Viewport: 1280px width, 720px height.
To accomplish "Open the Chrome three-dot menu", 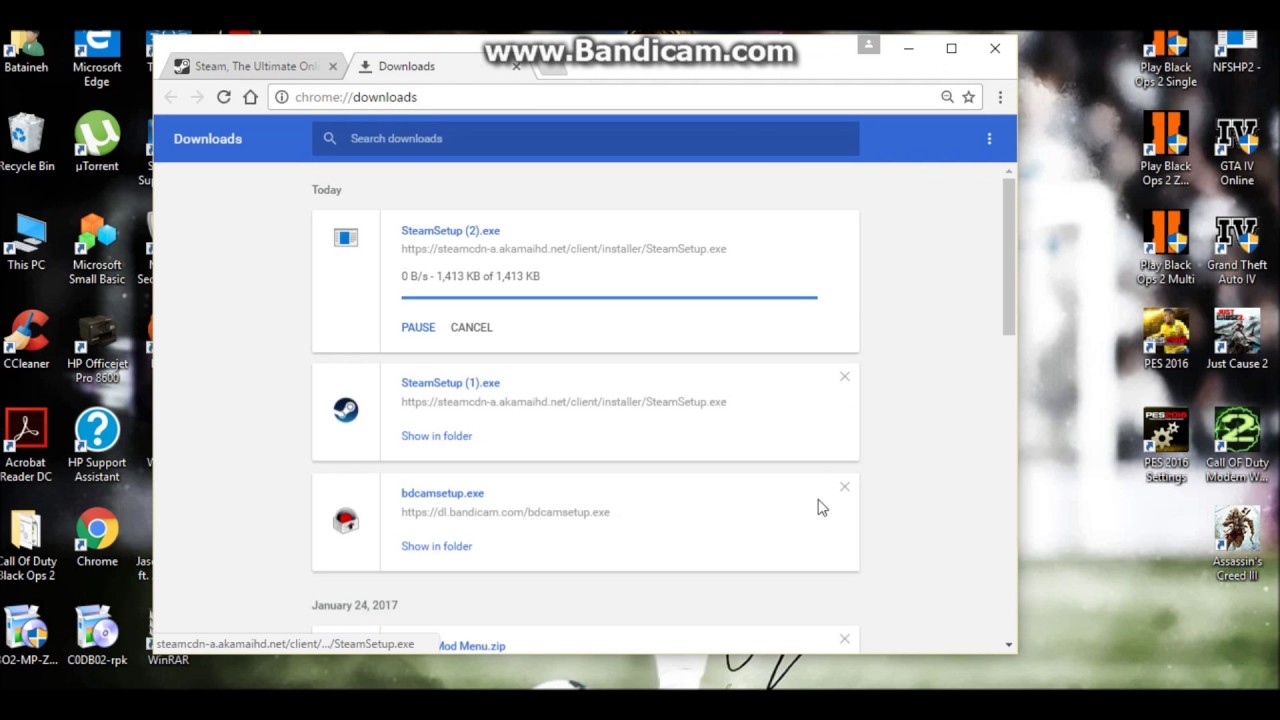I will point(1000,97).
